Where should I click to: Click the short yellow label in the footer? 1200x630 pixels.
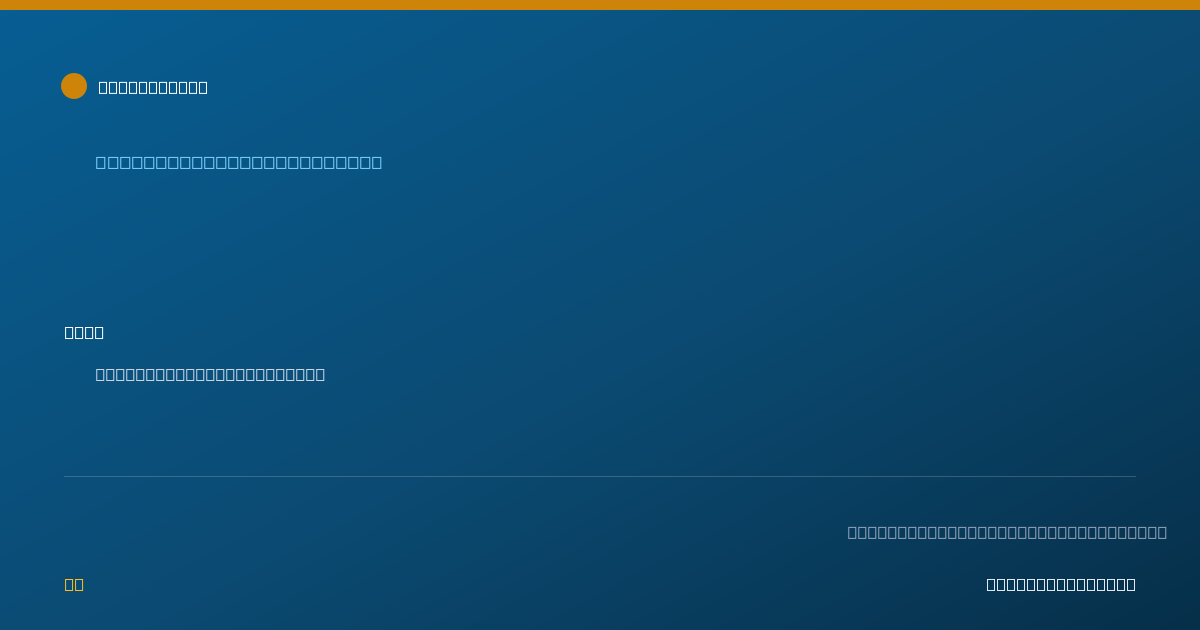[x=74, y=584]
